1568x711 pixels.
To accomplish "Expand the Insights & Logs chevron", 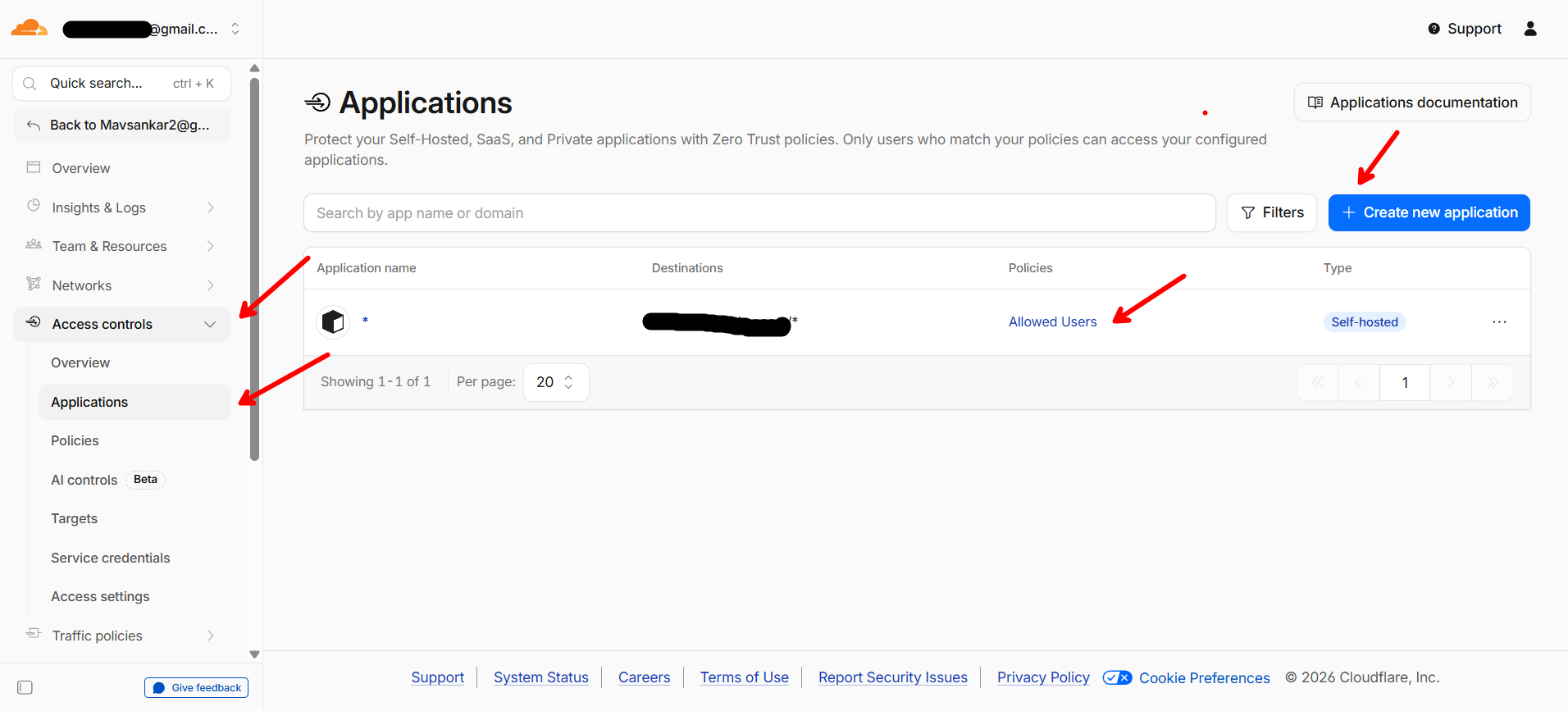I will [x=211, y=207].
